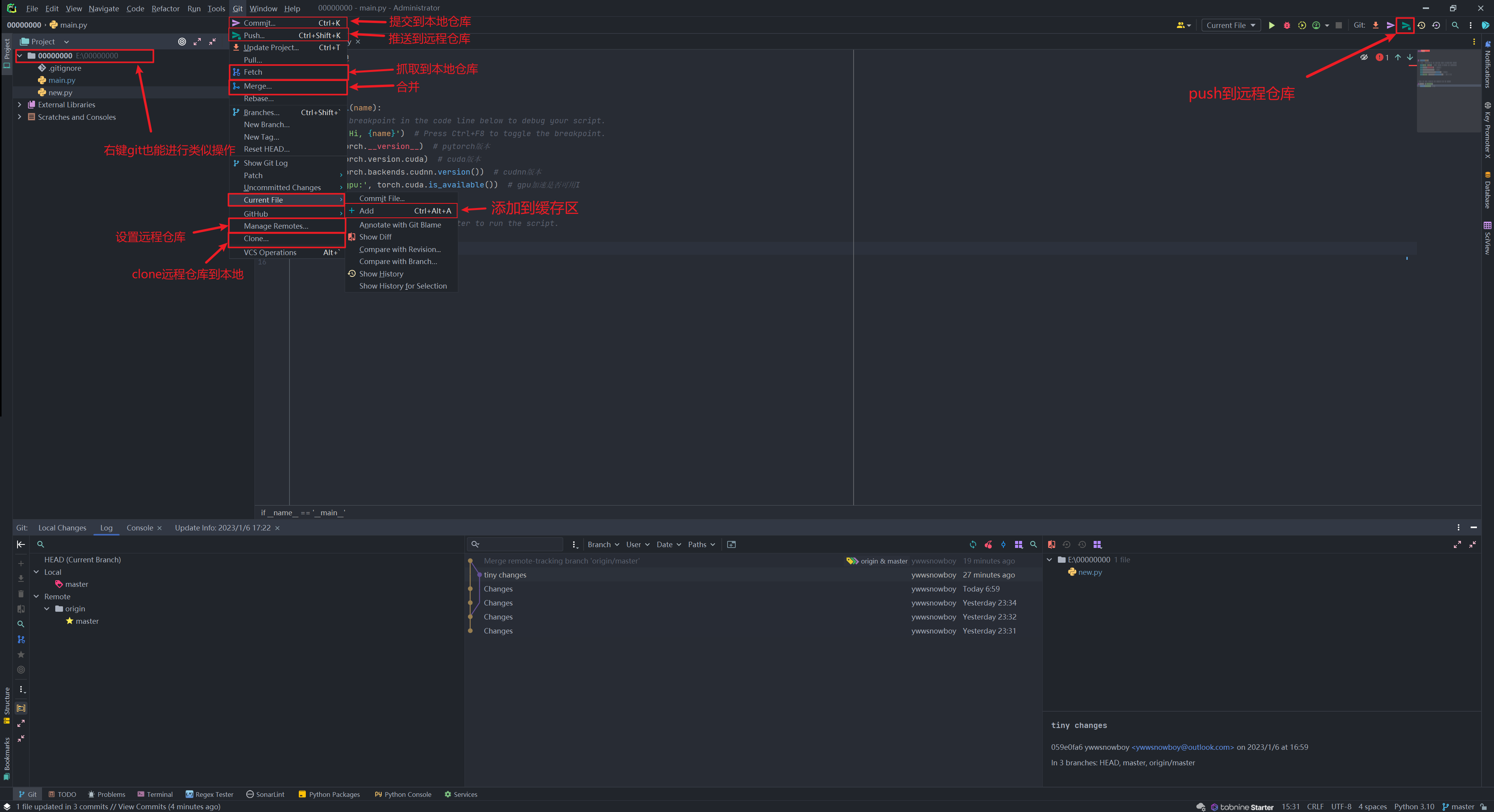
Task: Jump to next highlighted error arrow
Action: tap(1410, 58)
